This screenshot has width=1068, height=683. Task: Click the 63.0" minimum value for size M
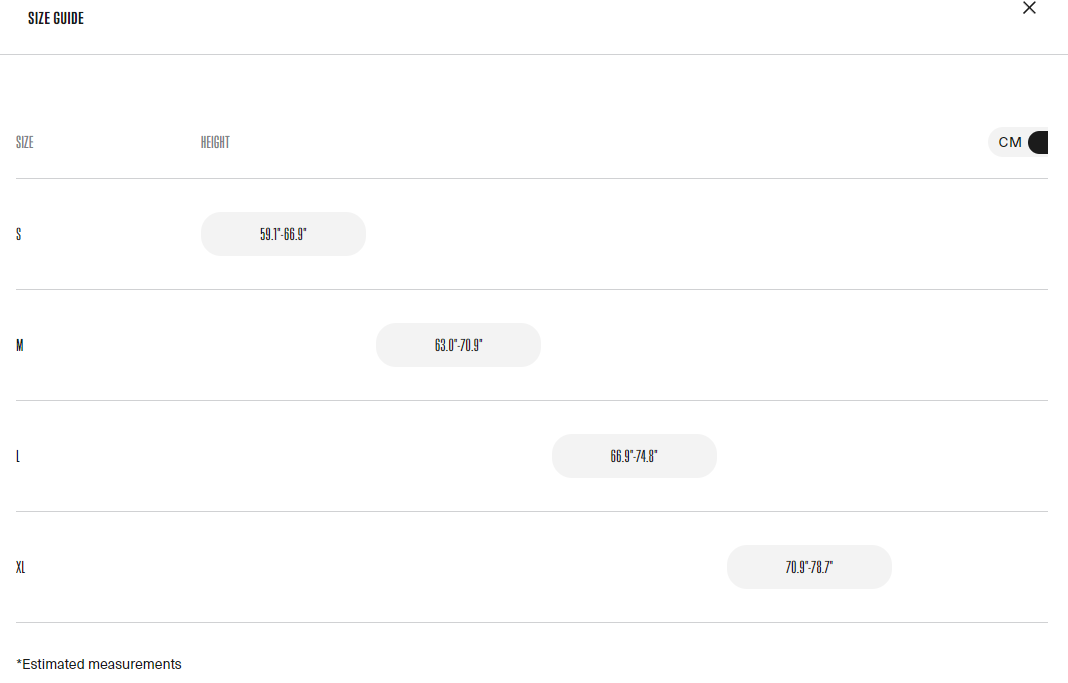coord(445,345)
